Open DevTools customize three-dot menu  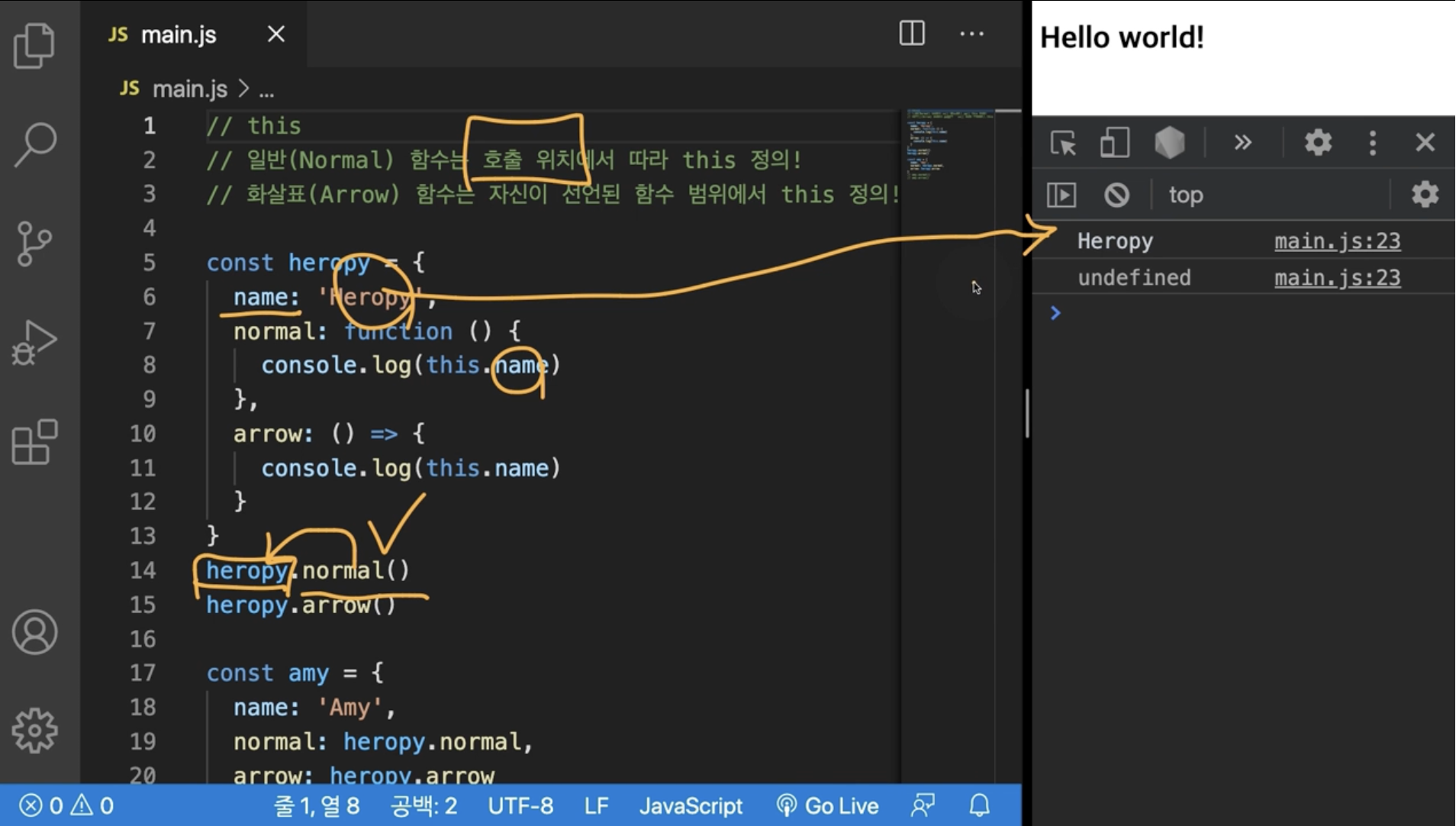1373,143
